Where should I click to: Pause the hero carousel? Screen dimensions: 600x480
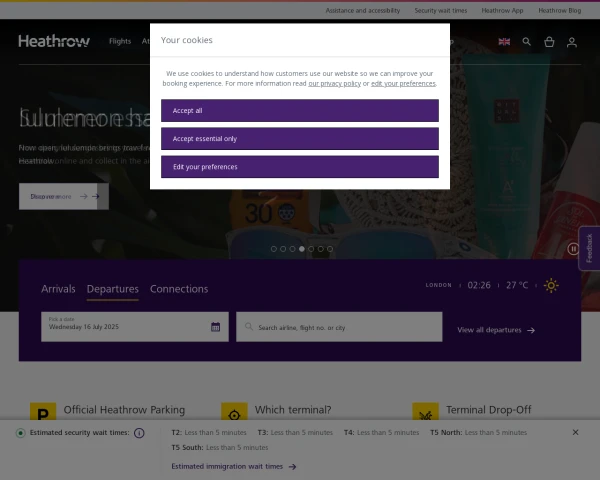click(573, 249)
